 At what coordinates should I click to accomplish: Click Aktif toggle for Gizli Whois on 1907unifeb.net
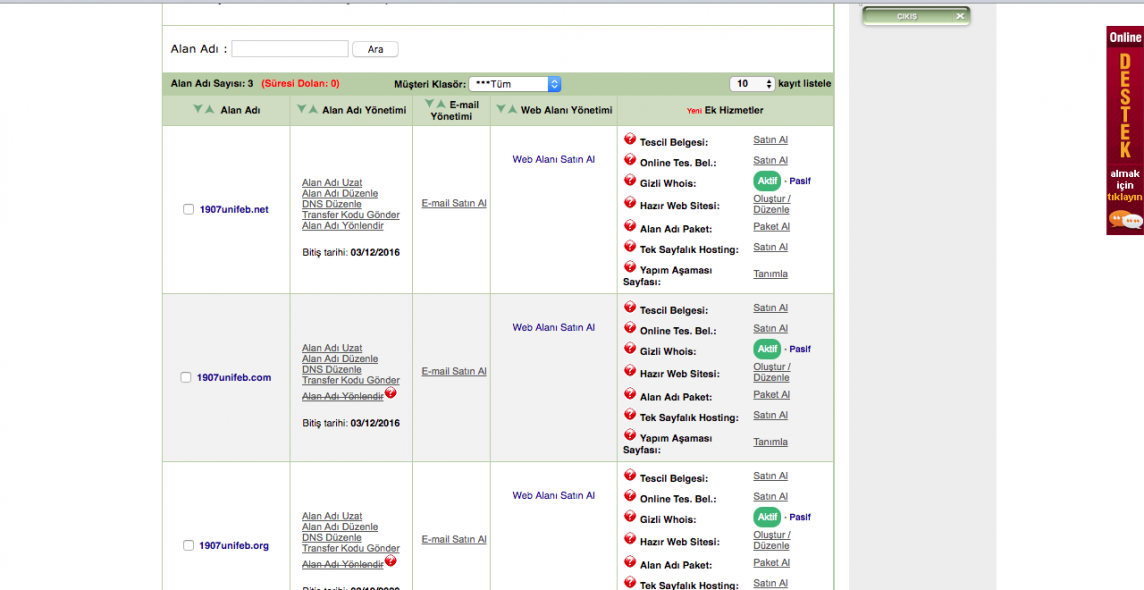[767, 181]
